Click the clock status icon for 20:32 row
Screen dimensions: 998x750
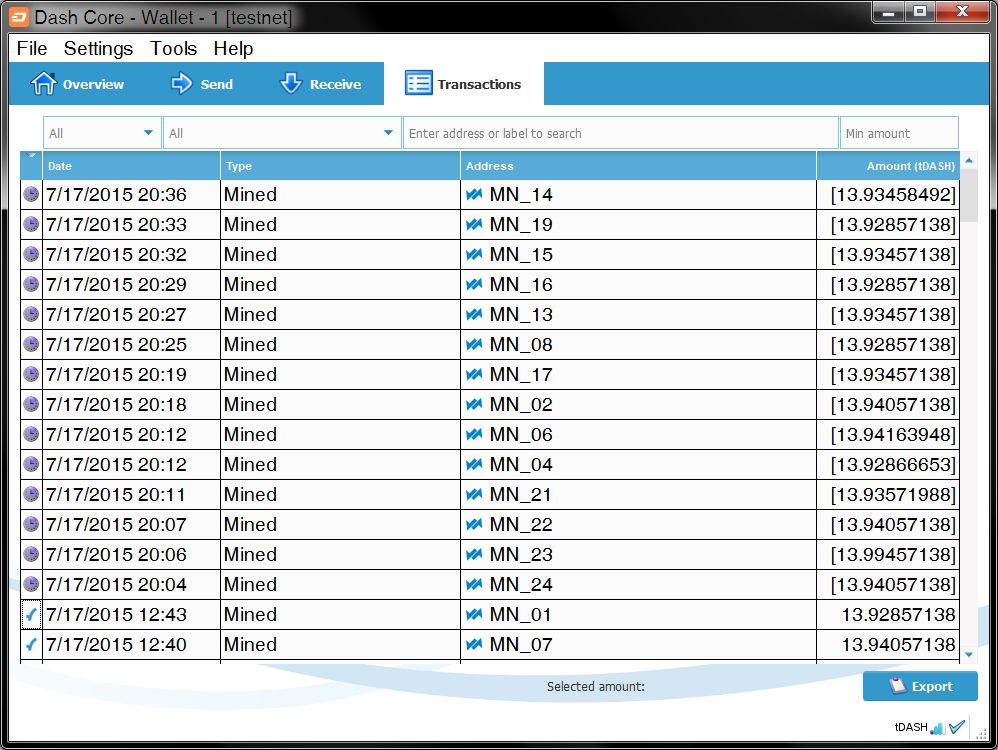31,254
